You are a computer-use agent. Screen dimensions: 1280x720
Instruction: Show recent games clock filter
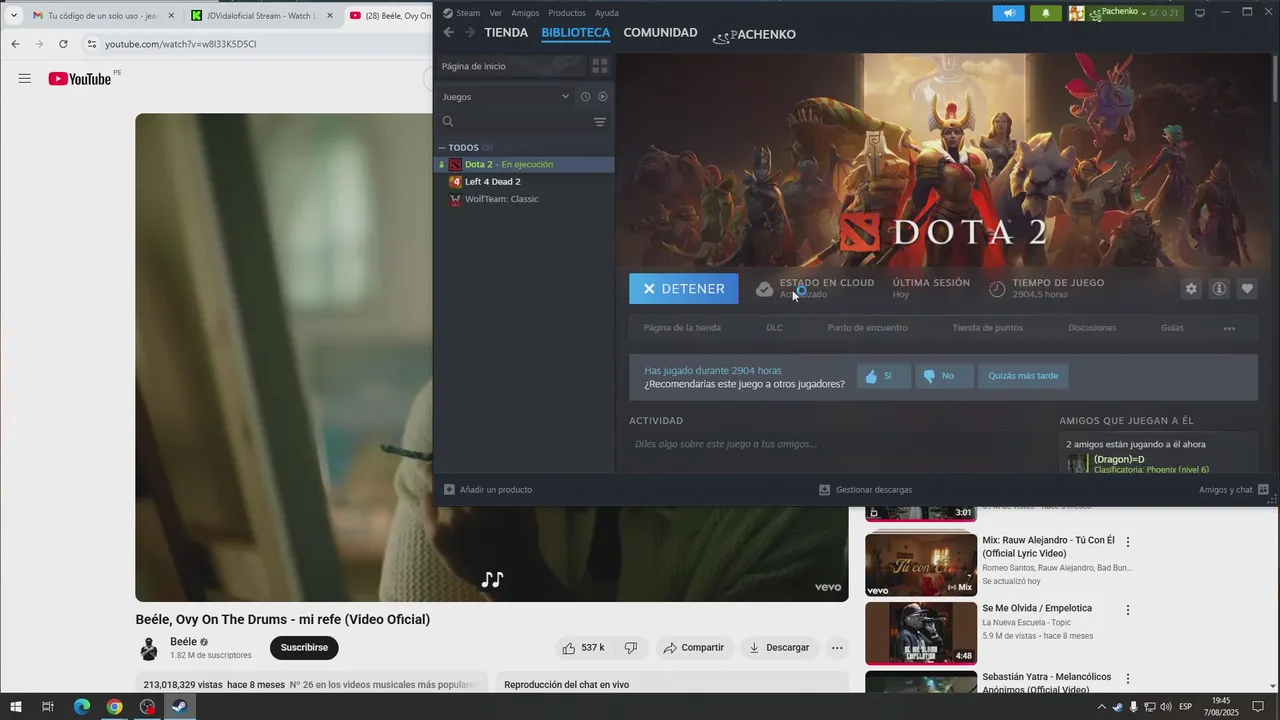586,97
